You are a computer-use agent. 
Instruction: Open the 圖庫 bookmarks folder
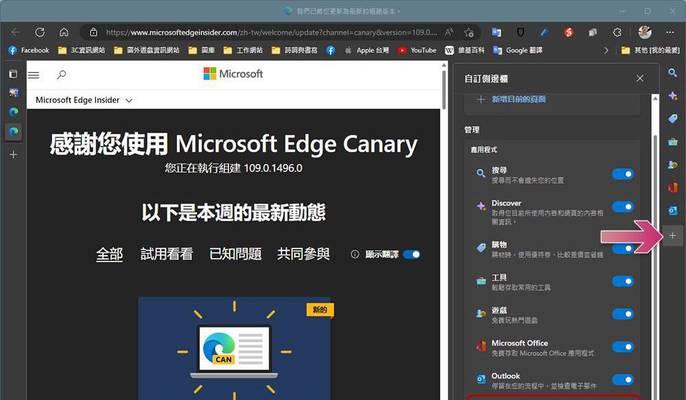[202, 50]
